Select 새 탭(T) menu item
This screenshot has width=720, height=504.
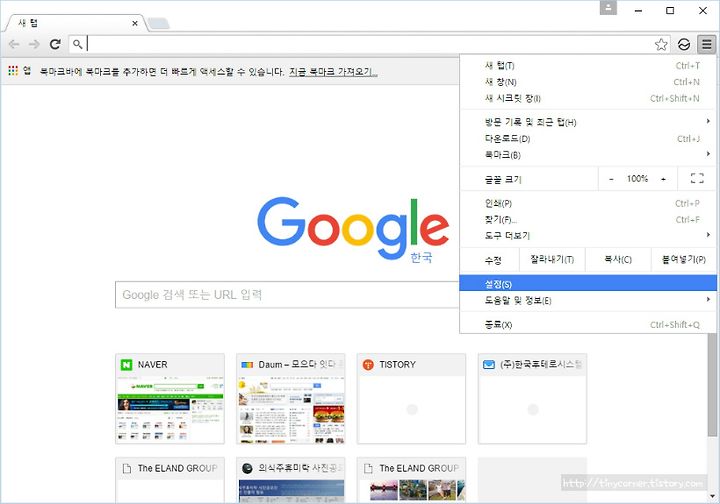588,66
